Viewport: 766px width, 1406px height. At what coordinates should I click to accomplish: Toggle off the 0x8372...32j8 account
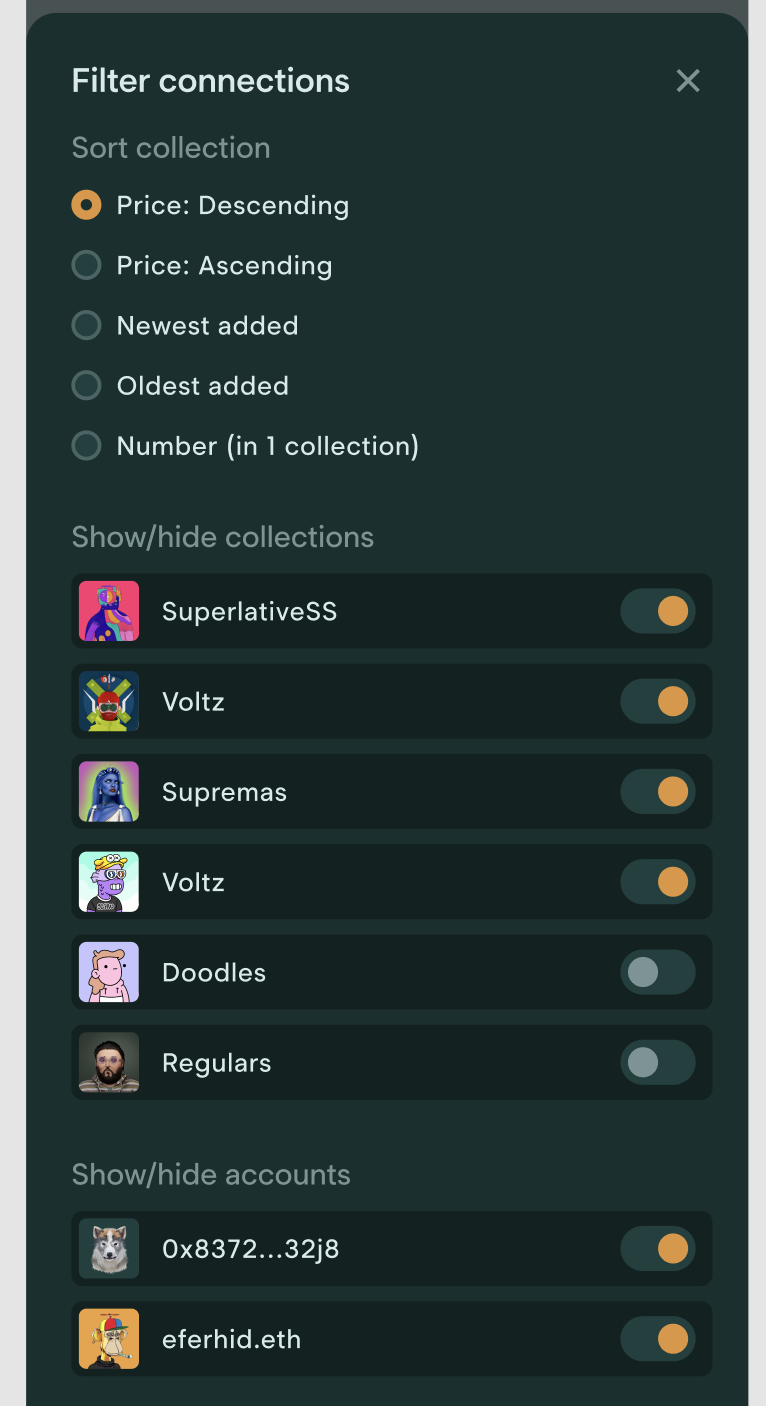pyautogui.click(x=657, y=1248)
